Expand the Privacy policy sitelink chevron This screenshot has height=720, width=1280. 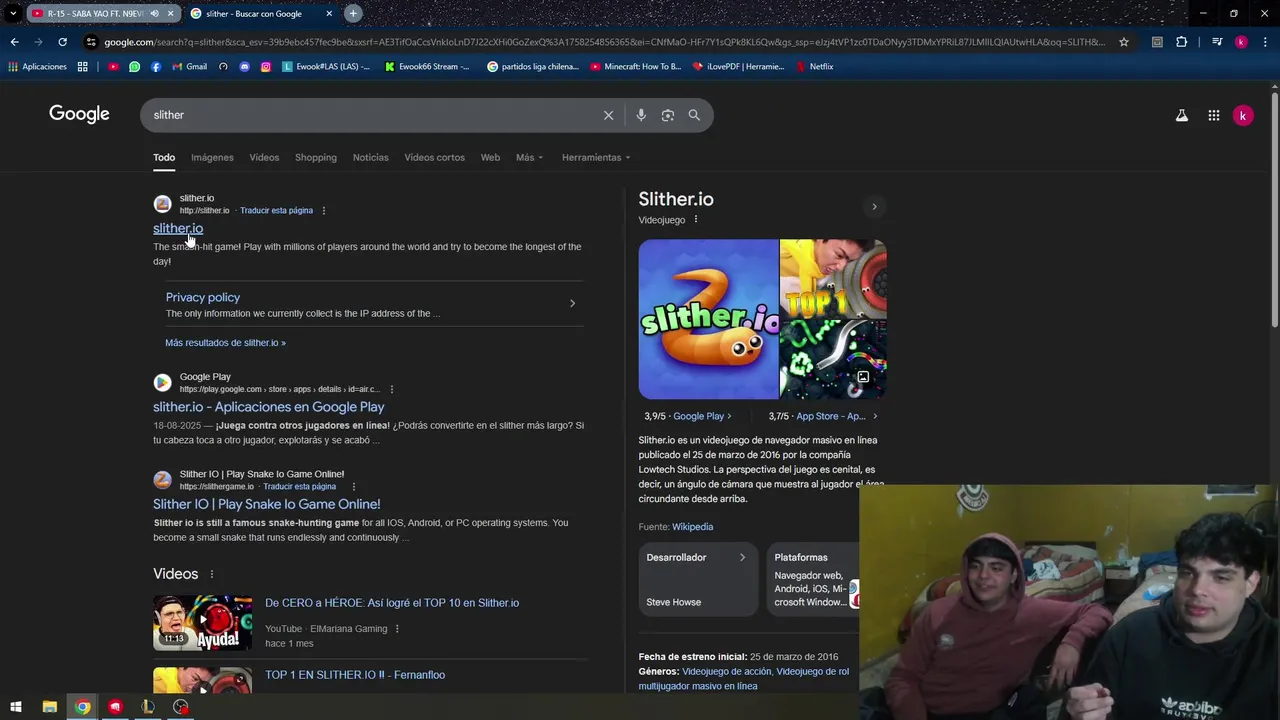(x=572, y=303)
